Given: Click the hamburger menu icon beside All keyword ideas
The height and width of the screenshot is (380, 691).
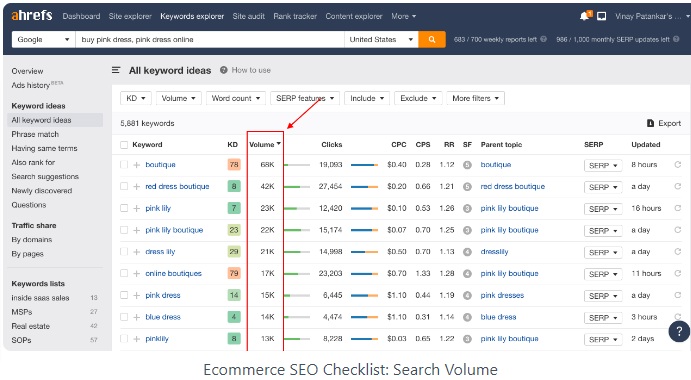Looking at the screenshot, I should tap(116, 70).
